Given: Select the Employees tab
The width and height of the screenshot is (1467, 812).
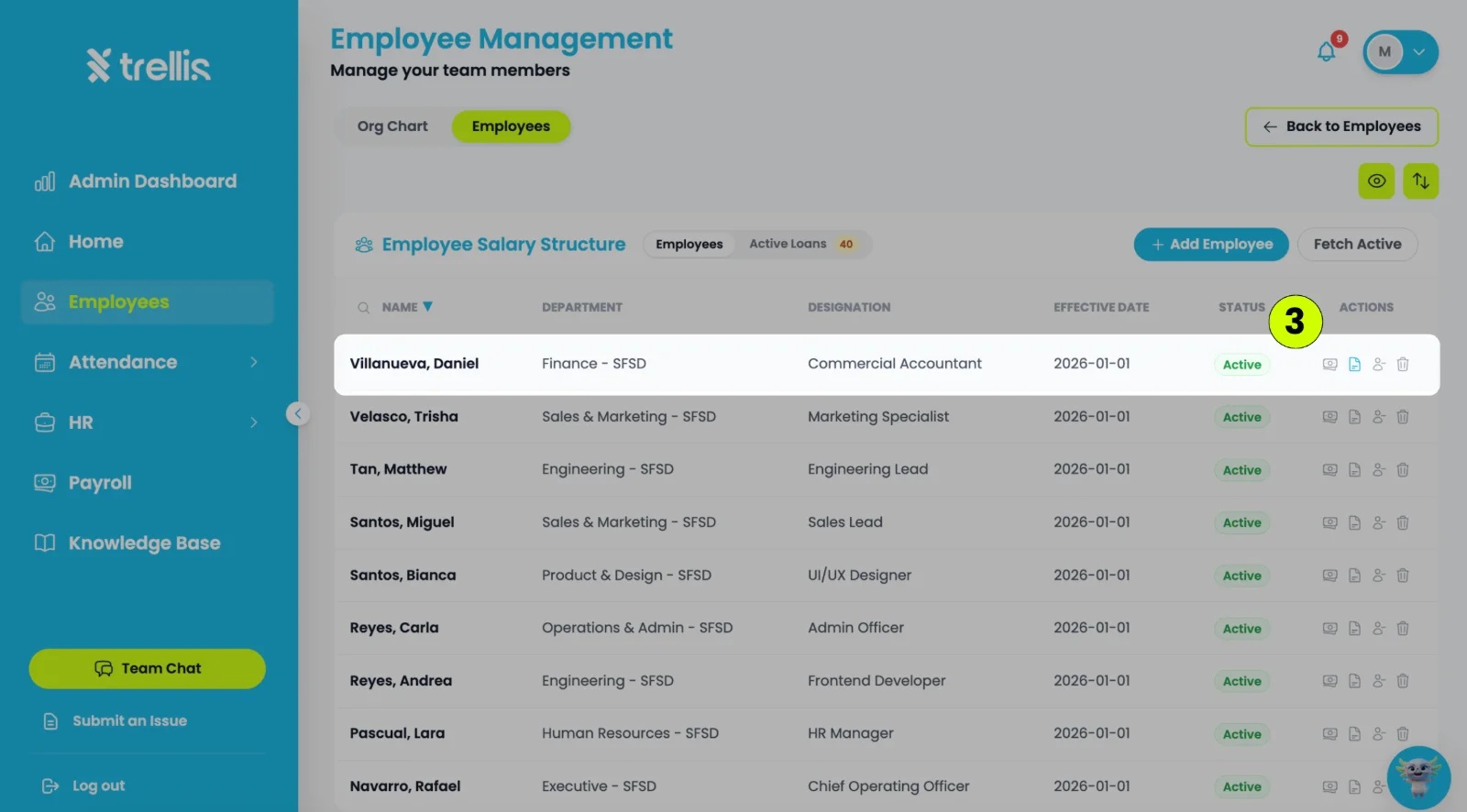Looking at the screenshot, I should [511, 126].
